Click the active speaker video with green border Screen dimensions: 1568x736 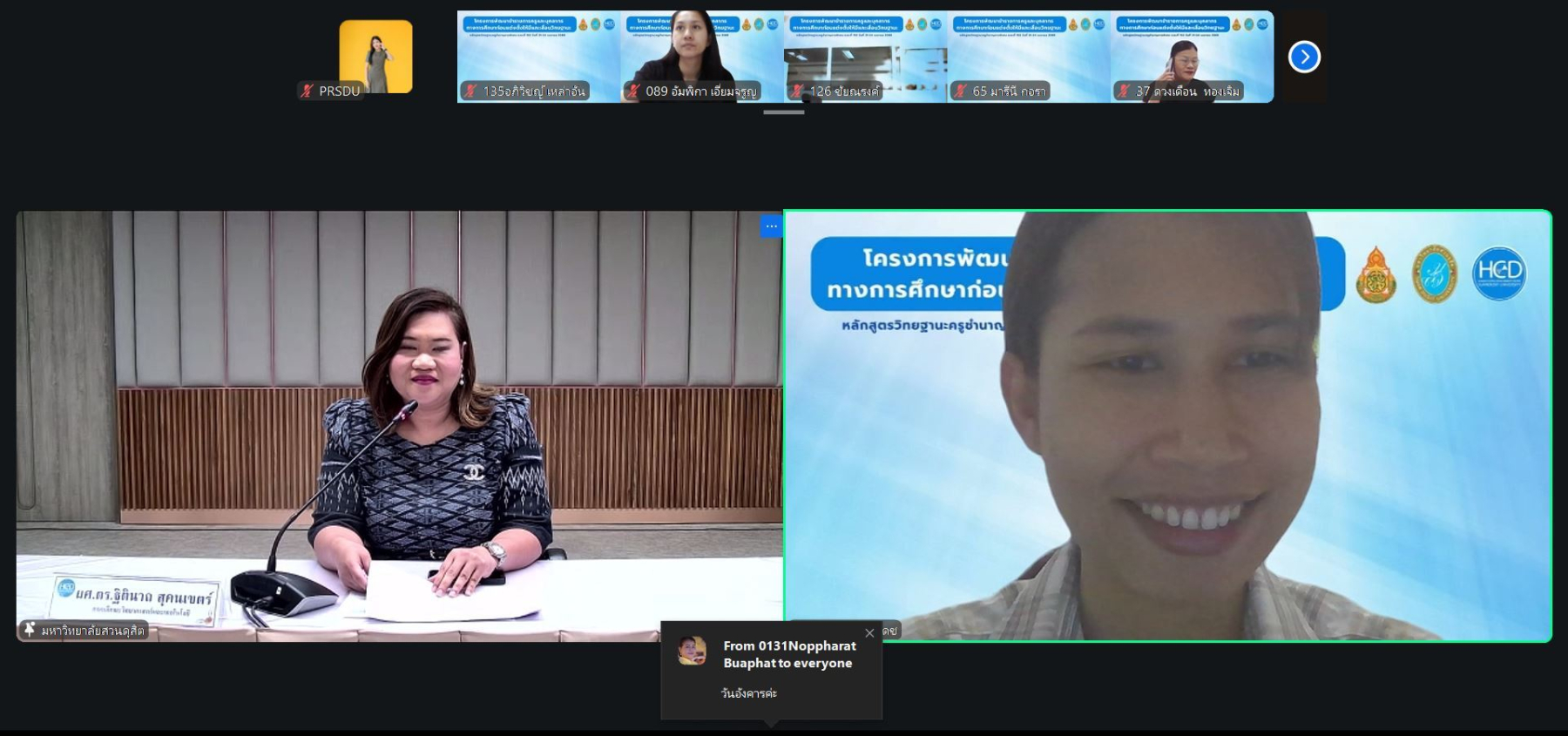(1167, 427)
